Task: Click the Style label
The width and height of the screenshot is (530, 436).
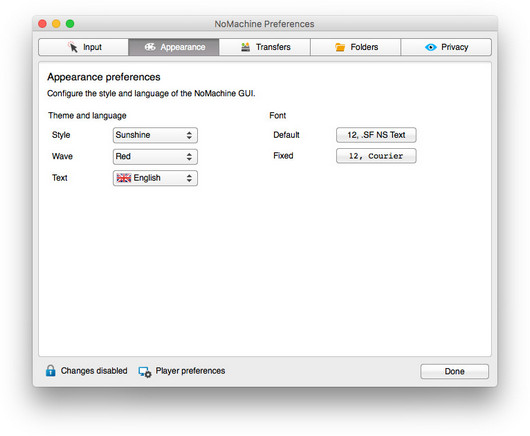Action: click(x=61, y=135)
